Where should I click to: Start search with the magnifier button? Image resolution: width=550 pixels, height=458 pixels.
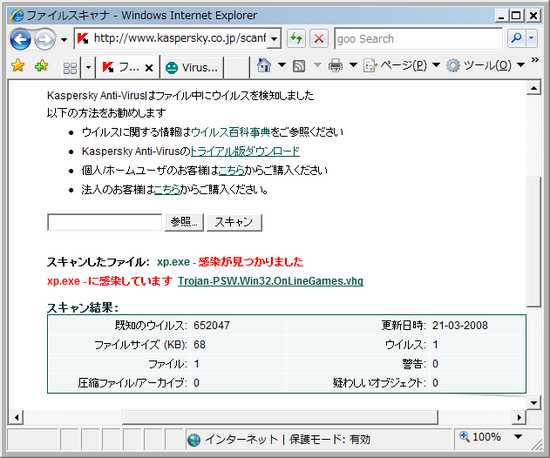click(x=516, y=38)
